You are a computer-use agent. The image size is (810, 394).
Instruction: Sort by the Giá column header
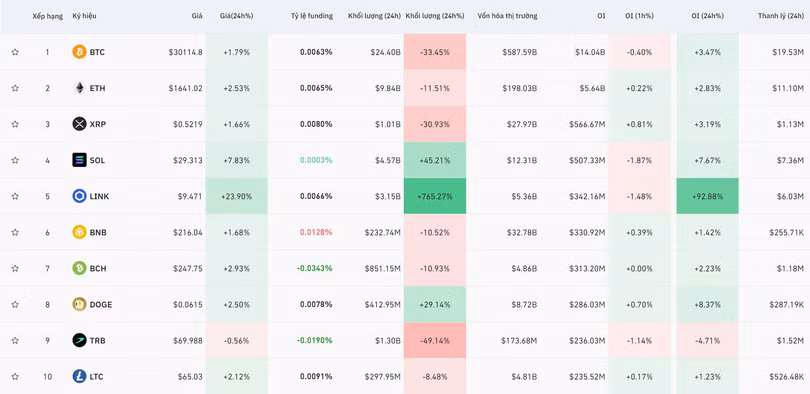[197, 16]
